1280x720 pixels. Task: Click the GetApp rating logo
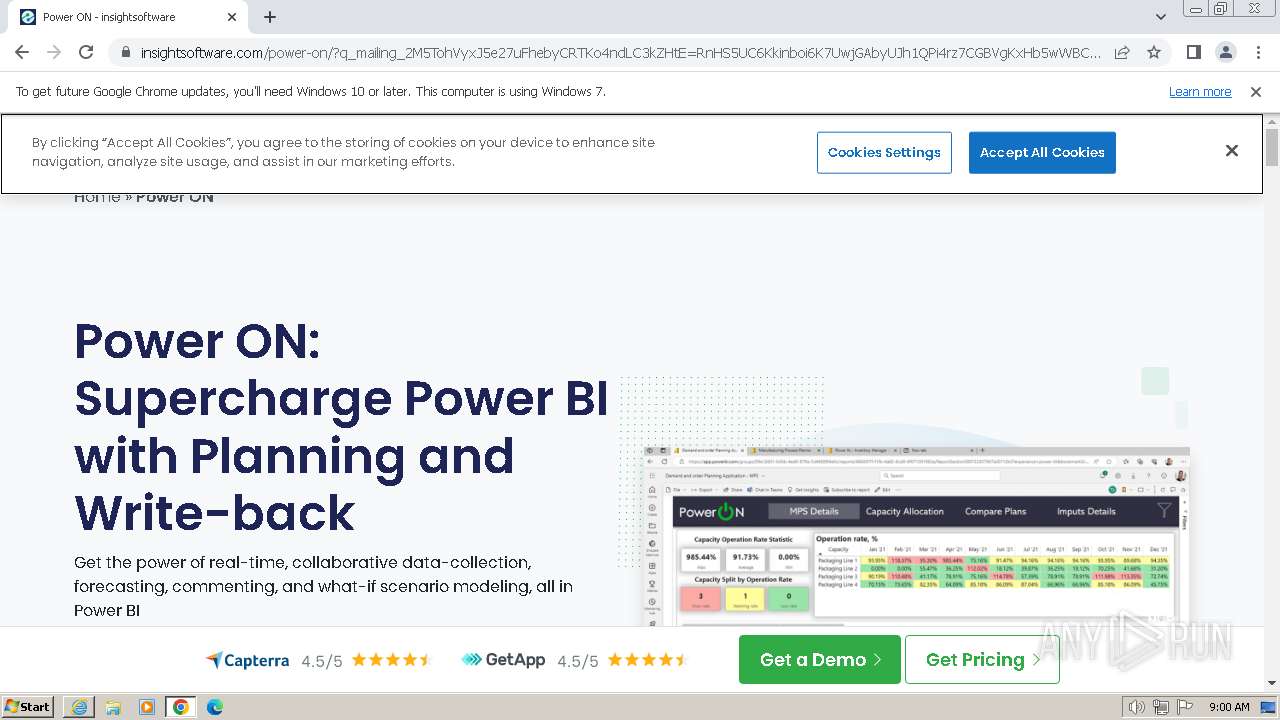503,660
